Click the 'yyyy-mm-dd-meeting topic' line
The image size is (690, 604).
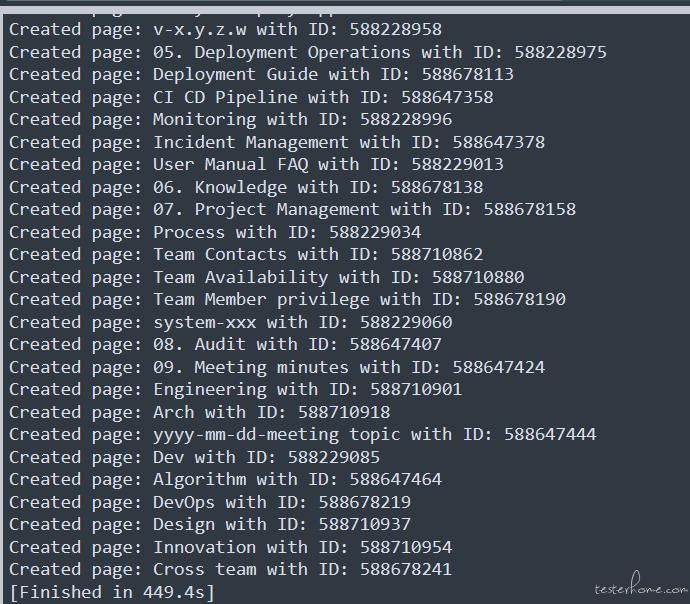303,435
